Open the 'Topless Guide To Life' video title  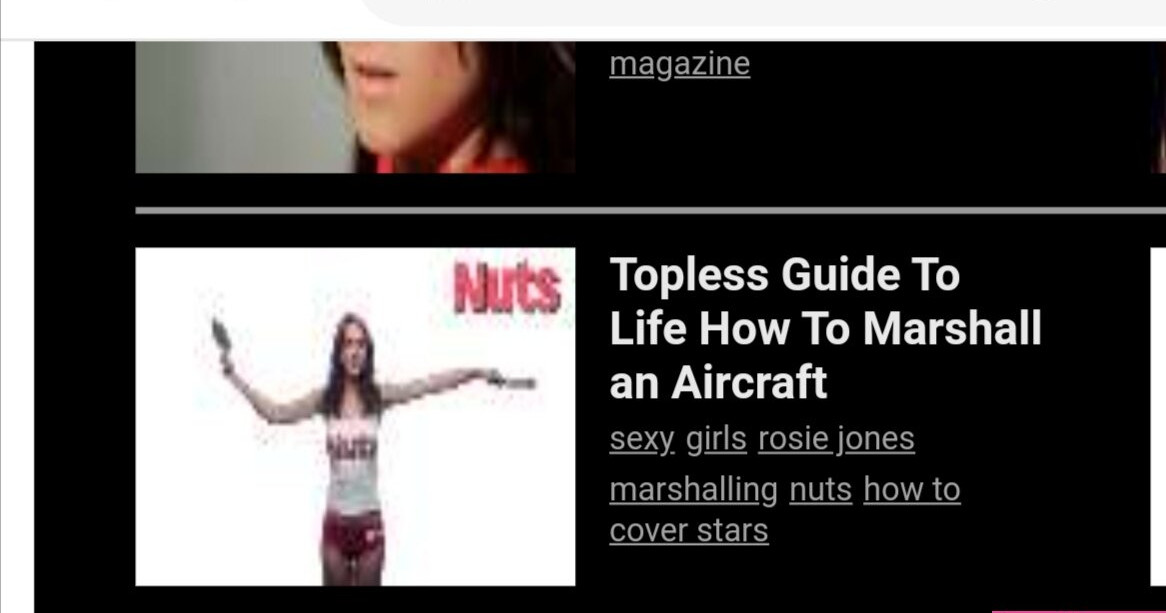825,328
